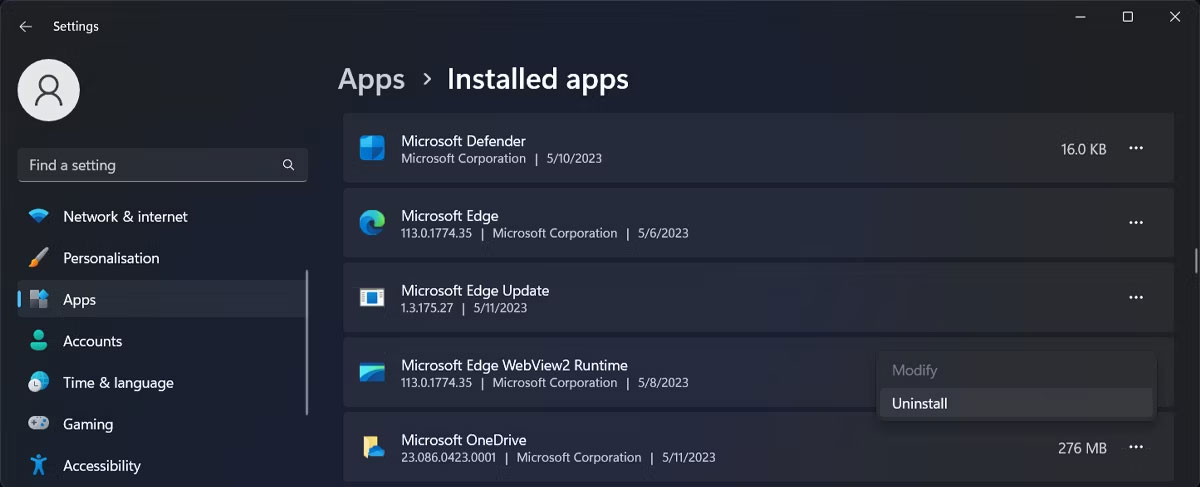Viewport: 1200px width, 487px height.
Task: Click the Microsoft Edge app icon
Action: coord(372,224)
